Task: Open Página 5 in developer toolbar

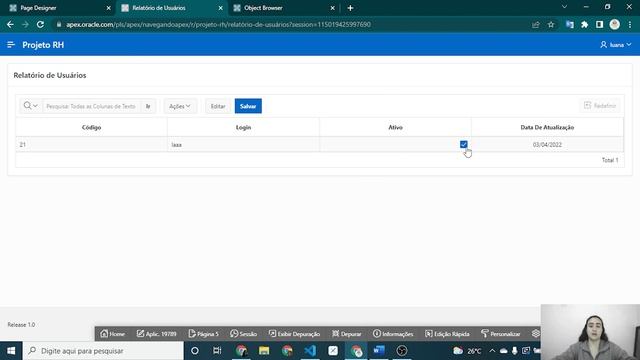Action: [204, 333]
